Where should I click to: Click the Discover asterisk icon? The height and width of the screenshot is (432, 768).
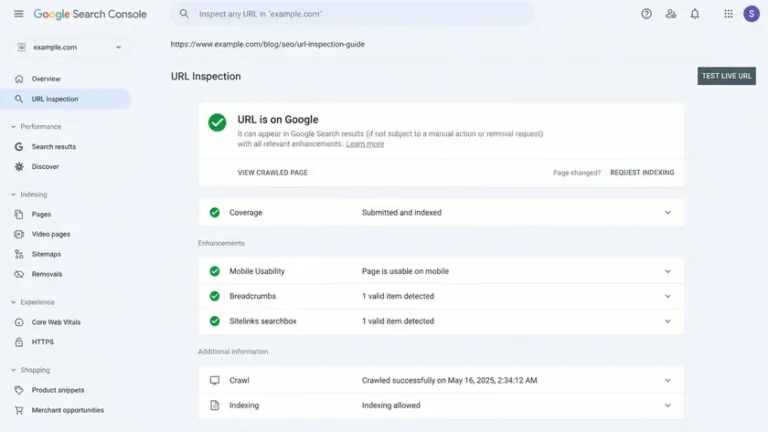tap(19, 167)
